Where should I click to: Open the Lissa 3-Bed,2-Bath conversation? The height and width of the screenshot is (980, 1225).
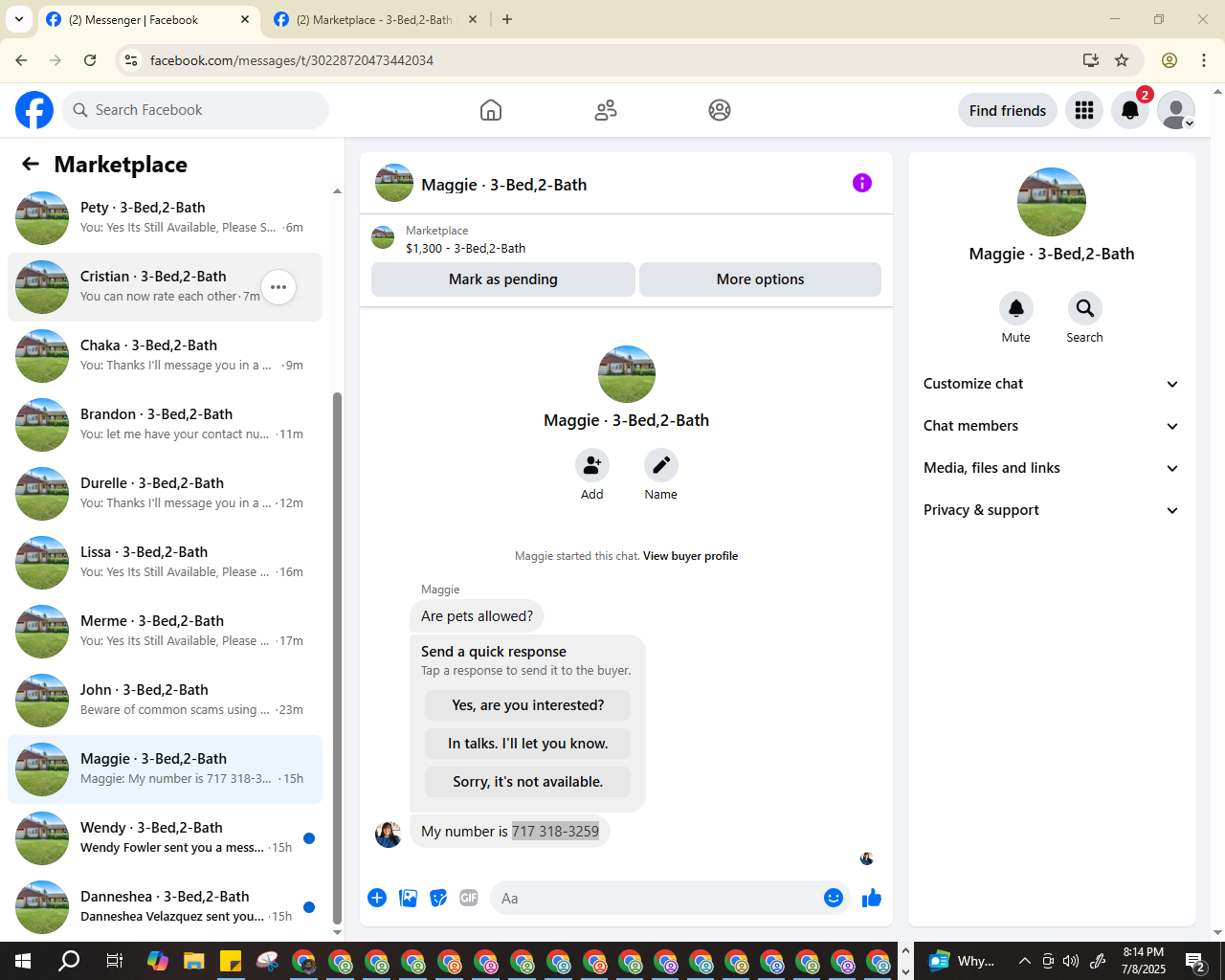coord(165,563)
